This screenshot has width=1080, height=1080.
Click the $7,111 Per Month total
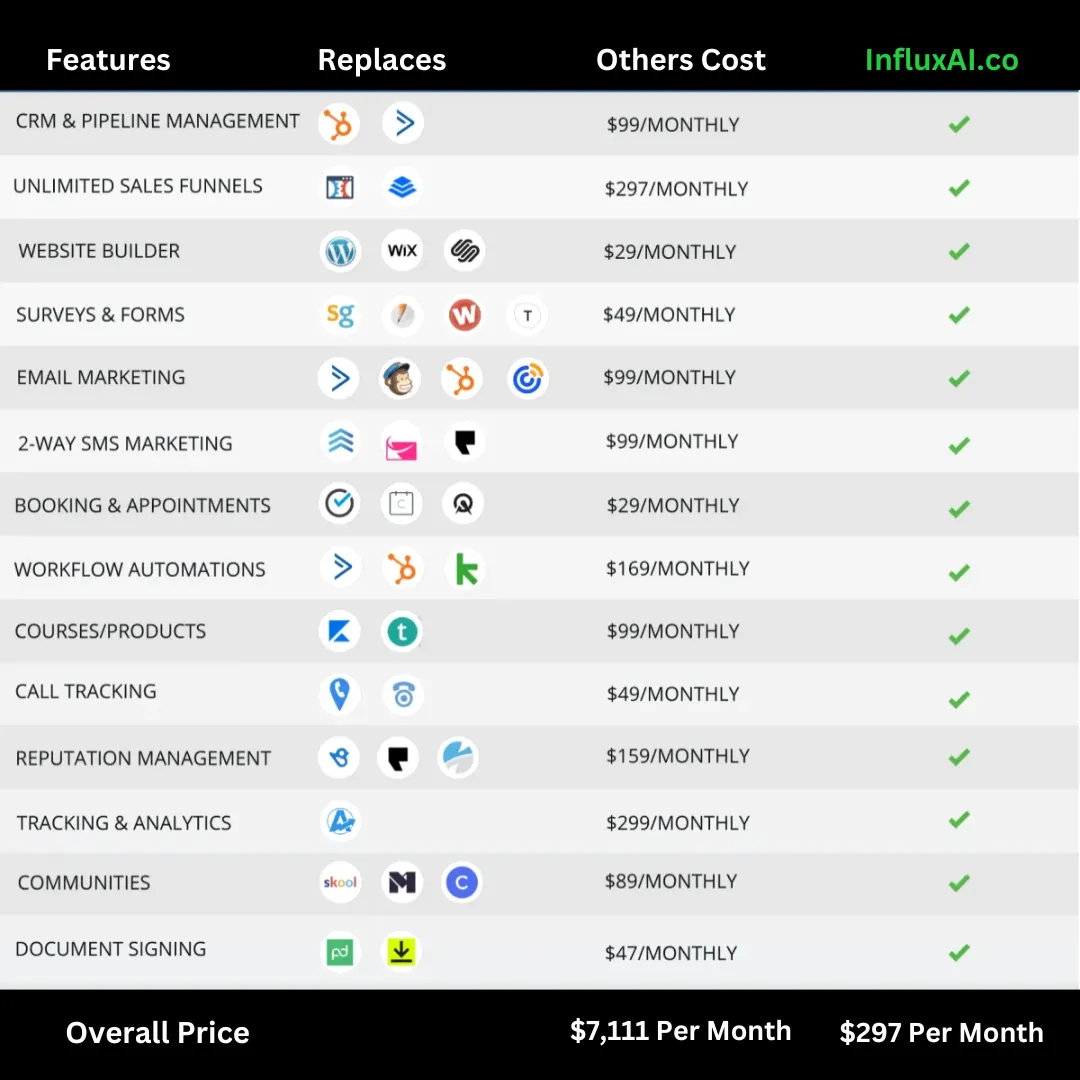[x=680, y=1031]
